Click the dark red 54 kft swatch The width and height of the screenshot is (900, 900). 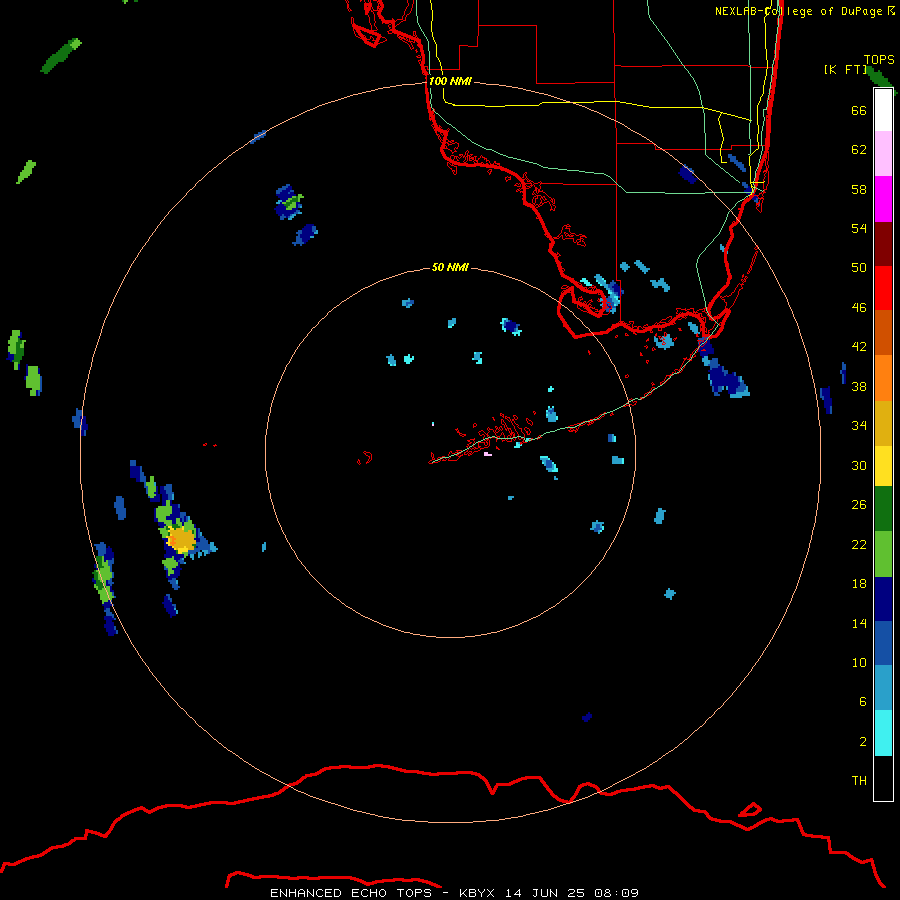point(883,244)
